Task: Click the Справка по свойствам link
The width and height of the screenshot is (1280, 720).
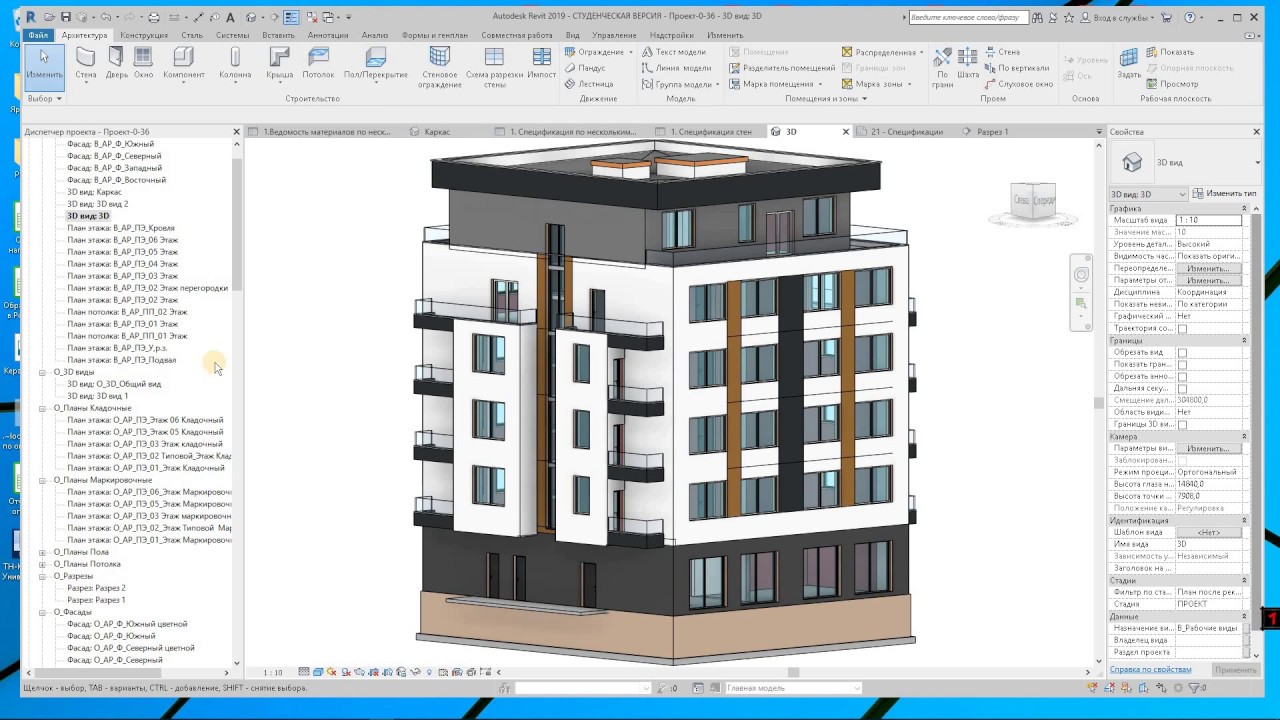Action: [x=1151, y=669]
